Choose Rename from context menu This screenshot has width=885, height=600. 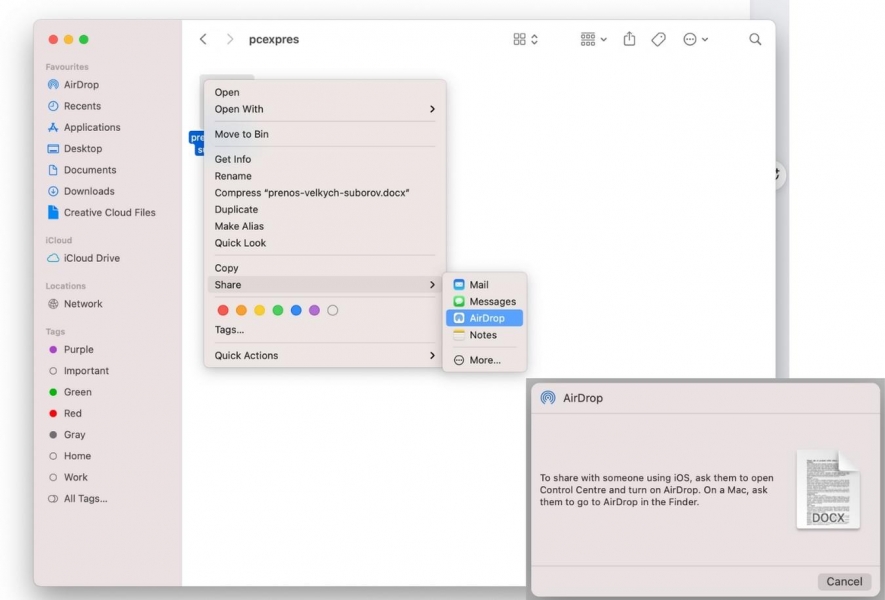[x=325, y=176]
